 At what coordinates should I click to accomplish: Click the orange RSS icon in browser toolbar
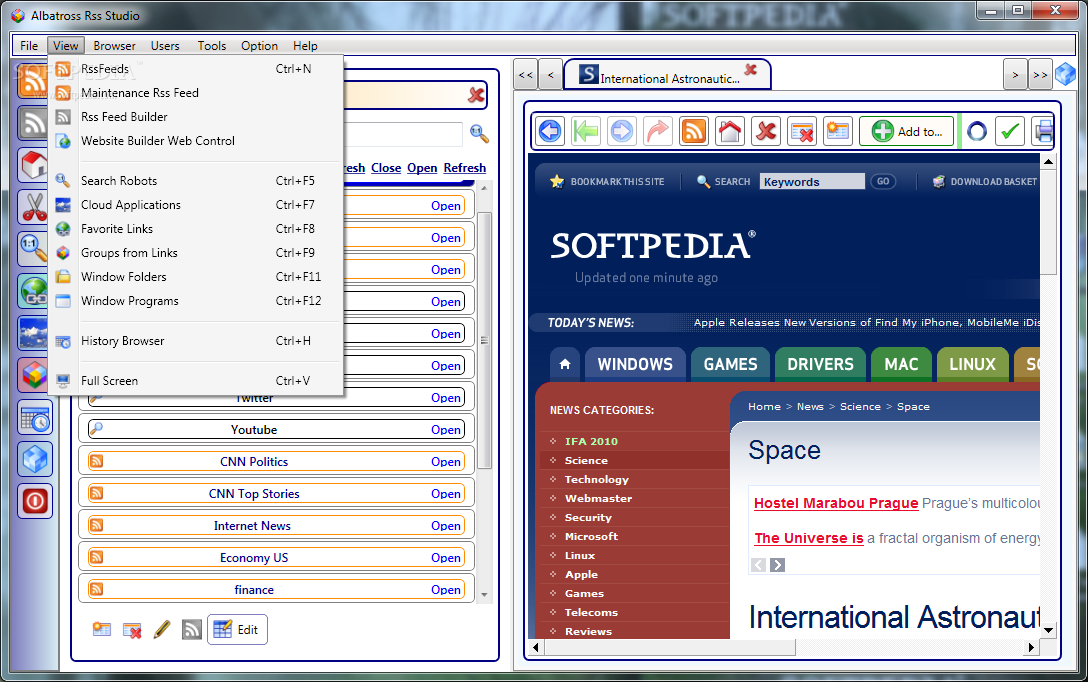click(x=693, y=131)
